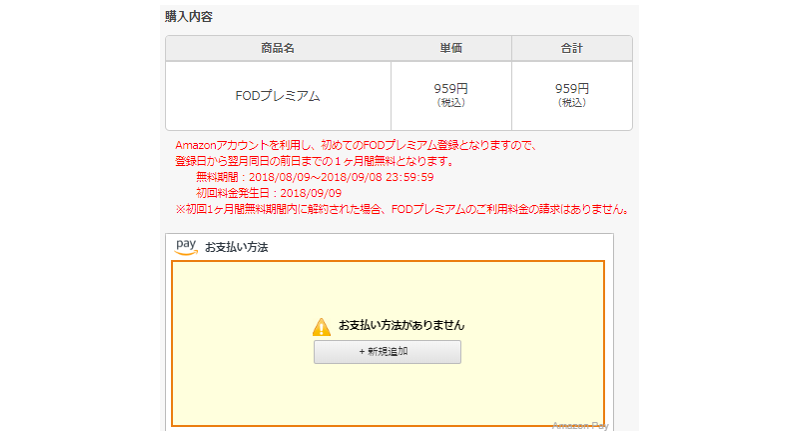Click the 959円 price in 単価 column
Screen dimensions: 800x436
(451, 89)
